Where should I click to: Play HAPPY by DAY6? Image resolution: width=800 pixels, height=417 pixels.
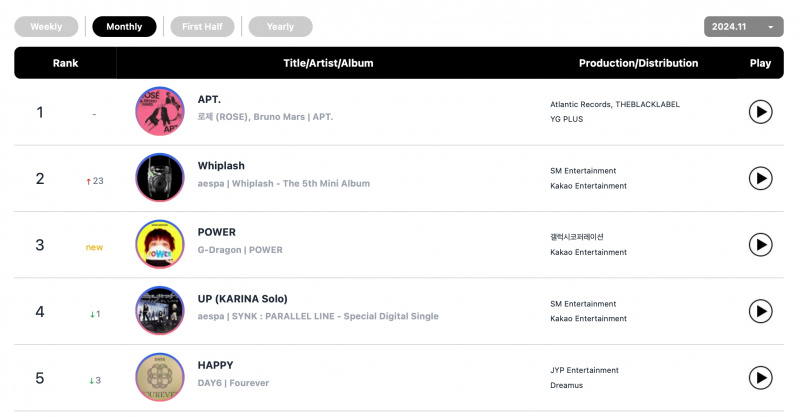(760, 378)
